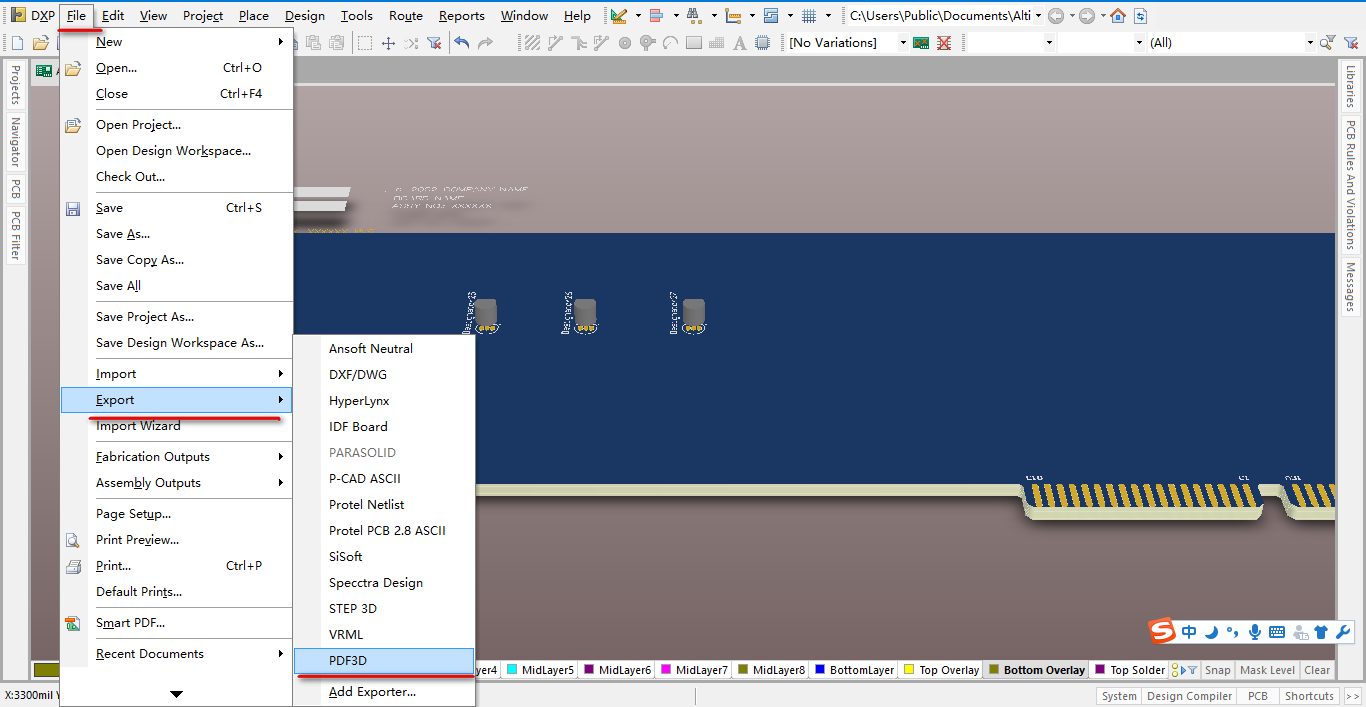Click the Mask Level button
Screen dimensions: 1366x707
[1267, 670]
